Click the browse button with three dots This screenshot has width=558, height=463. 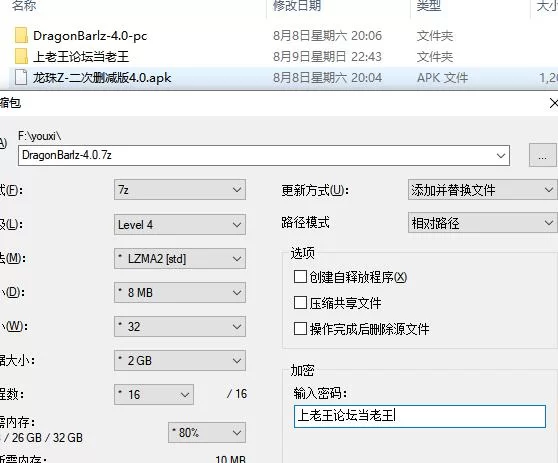tap(542, 155)
